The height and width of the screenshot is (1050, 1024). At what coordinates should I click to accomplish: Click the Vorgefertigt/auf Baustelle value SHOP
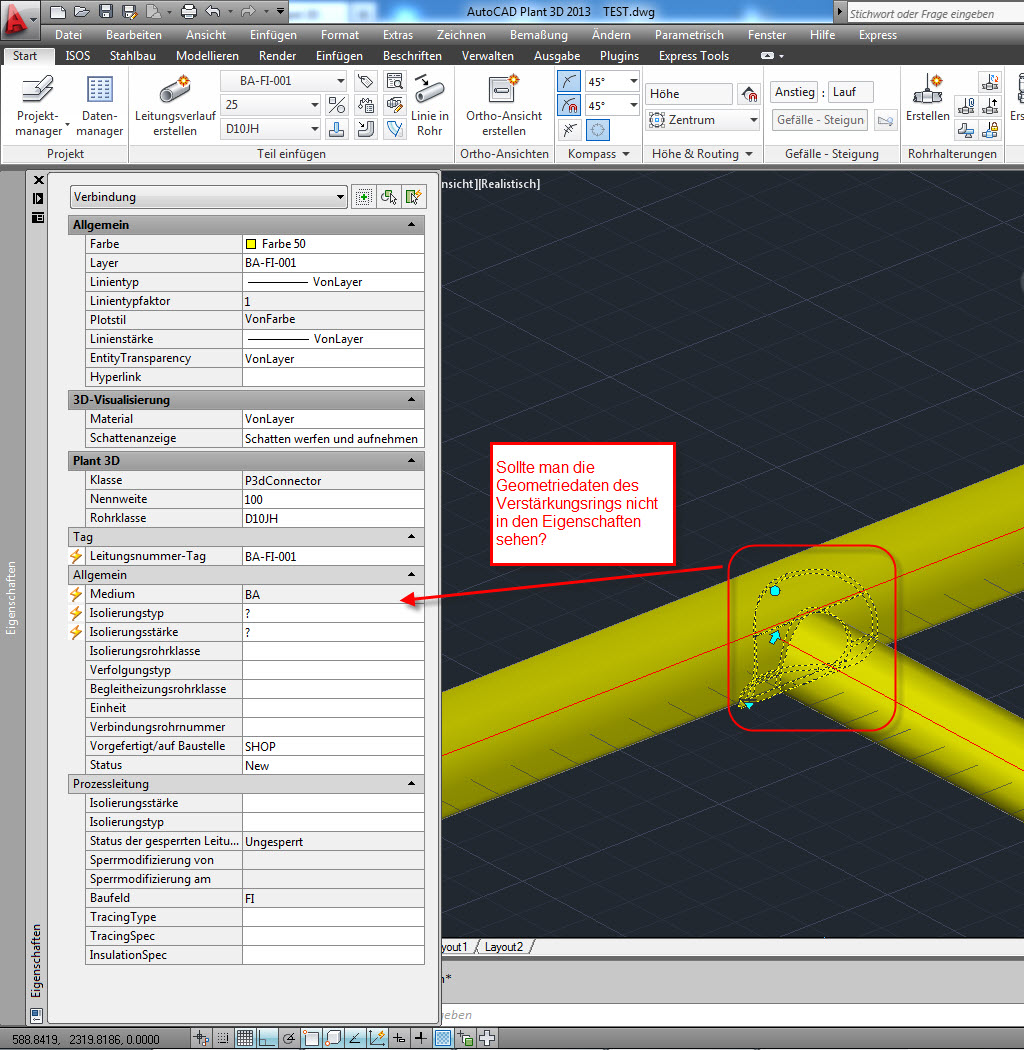pyautogui.click(x=333, y=746)
